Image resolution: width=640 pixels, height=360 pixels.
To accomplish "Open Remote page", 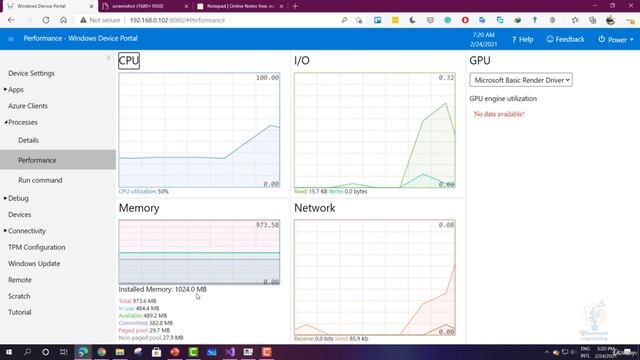I will [20, 280].
